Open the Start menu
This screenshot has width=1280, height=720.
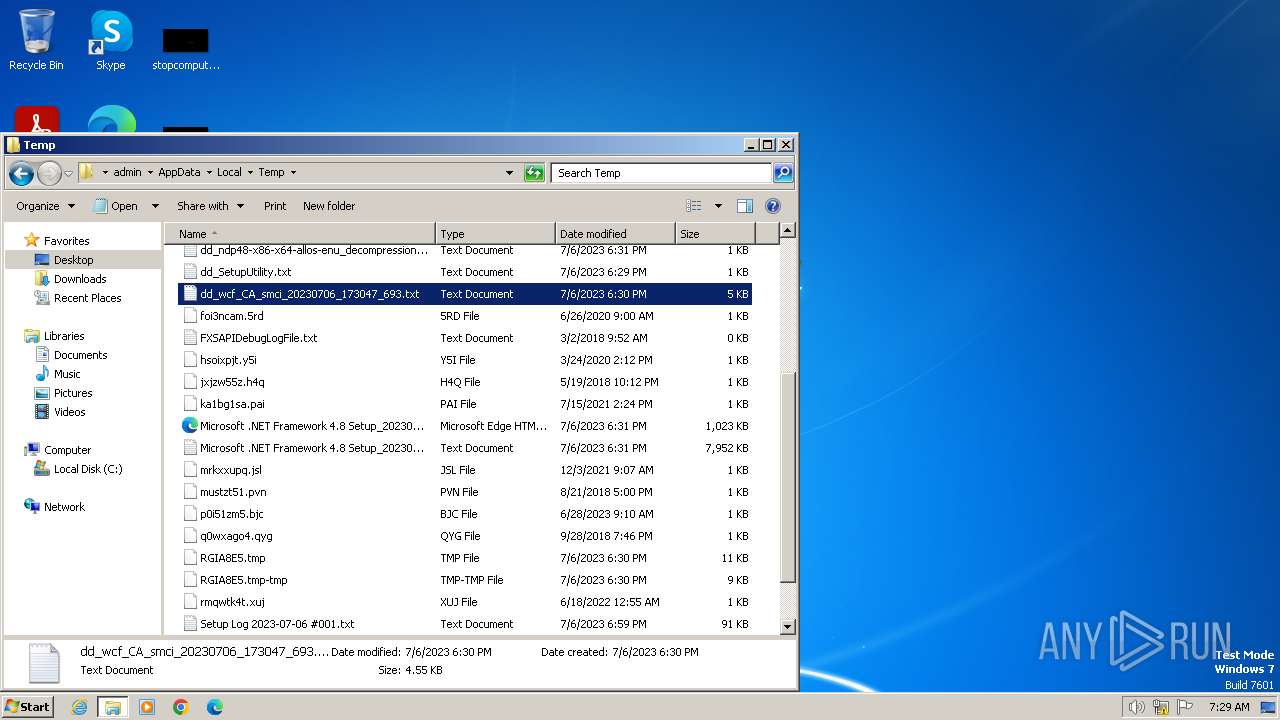28,707
